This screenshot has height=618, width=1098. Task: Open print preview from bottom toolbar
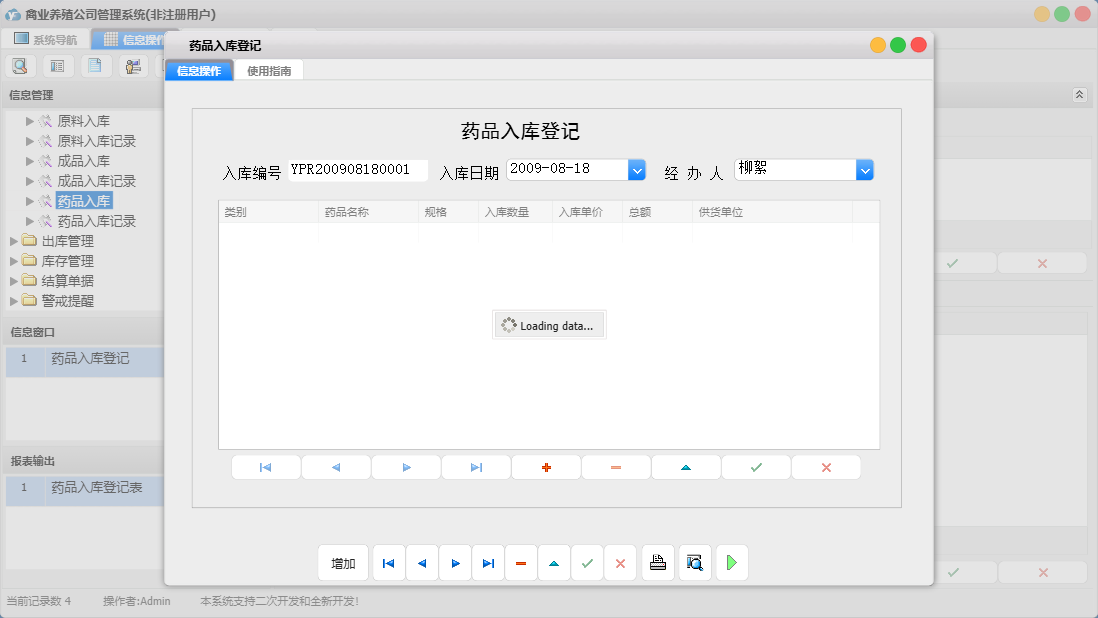coord(695,562)
